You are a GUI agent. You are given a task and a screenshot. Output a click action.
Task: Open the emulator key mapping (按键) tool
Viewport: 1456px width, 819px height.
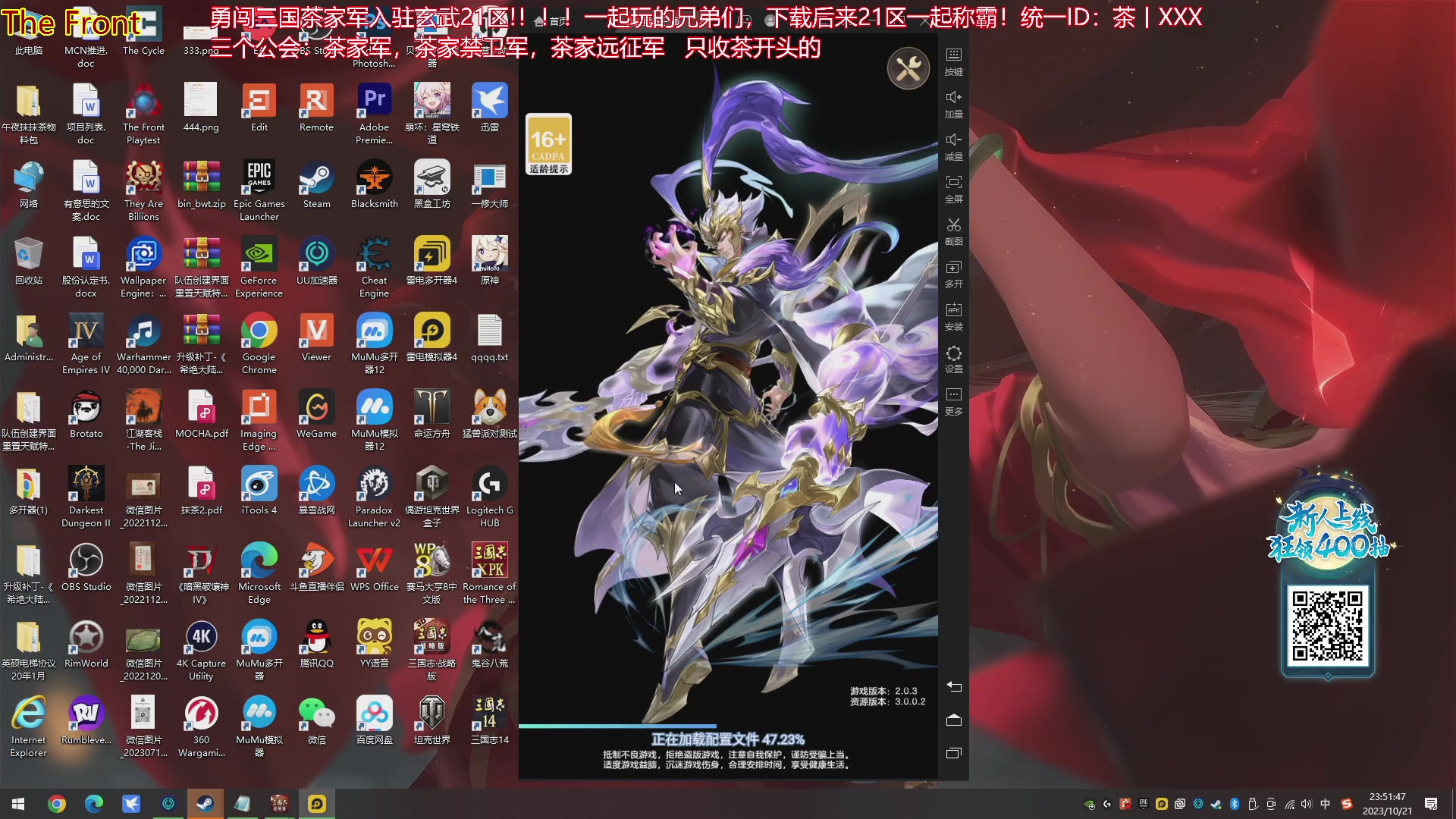pyautogui.click(x=954, y=61)
